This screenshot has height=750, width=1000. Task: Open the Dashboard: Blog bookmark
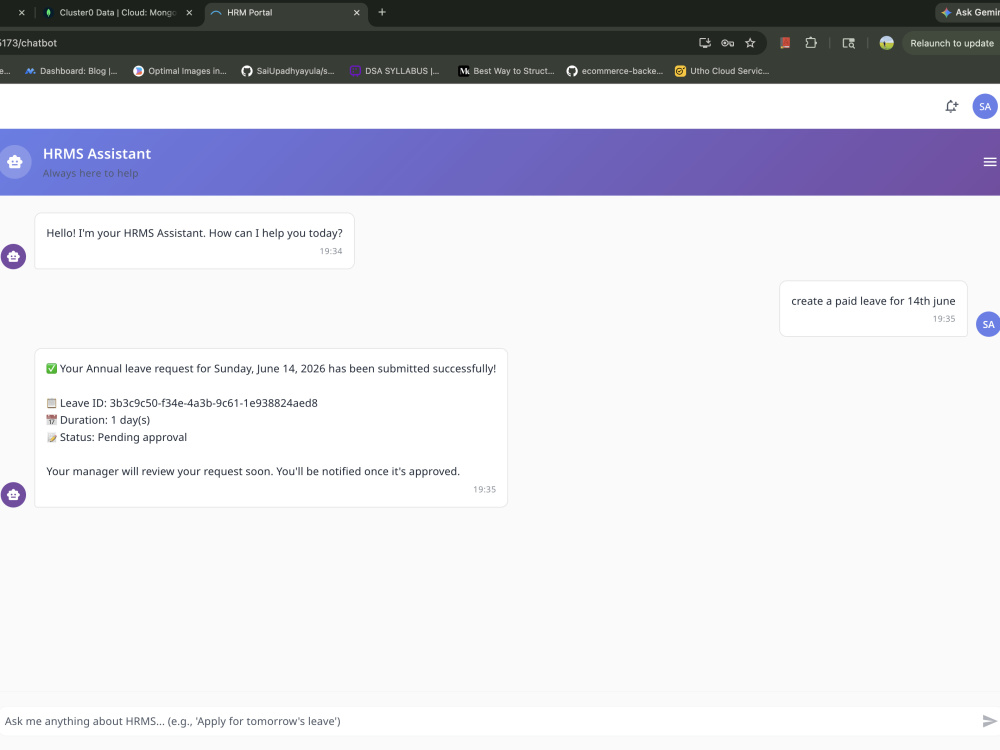pyautogui.click(x=71, y=71)
